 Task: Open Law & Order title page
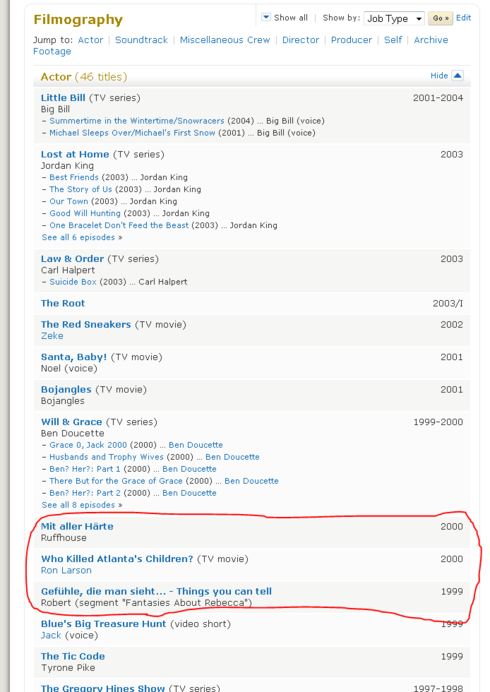pos(72,259)
